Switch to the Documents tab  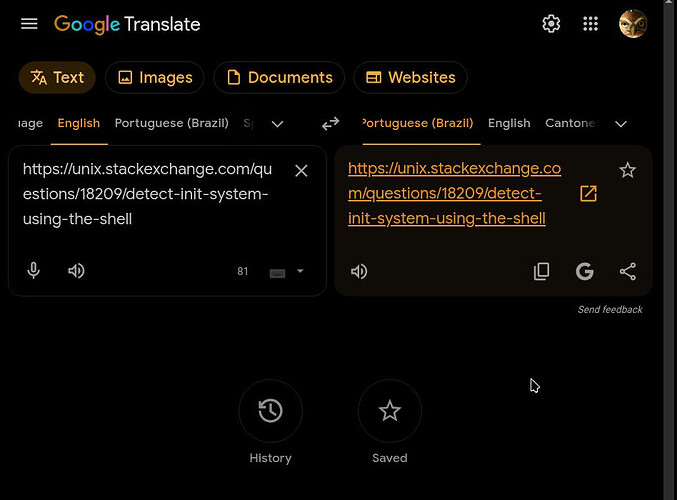(x=279, y=77)
